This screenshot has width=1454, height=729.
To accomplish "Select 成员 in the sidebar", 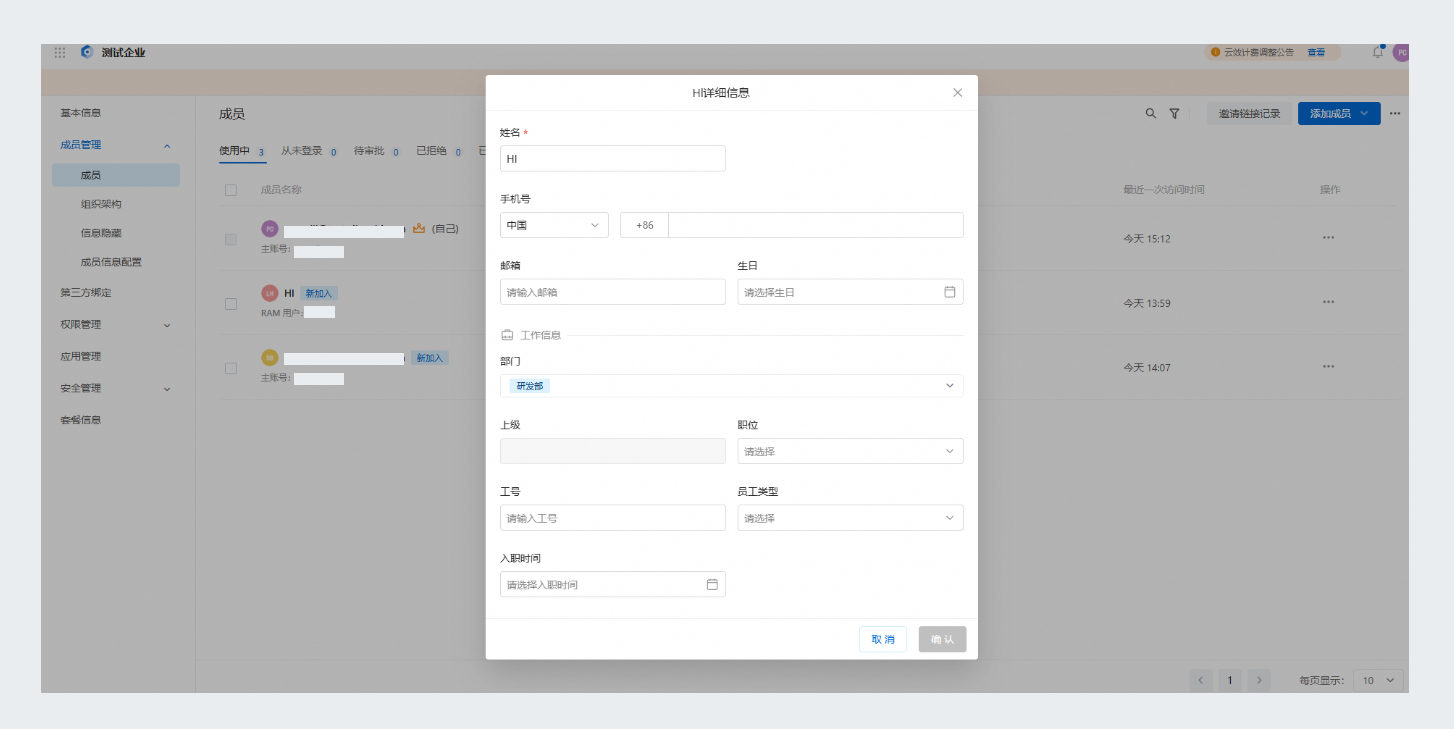I will coord(116,175).
